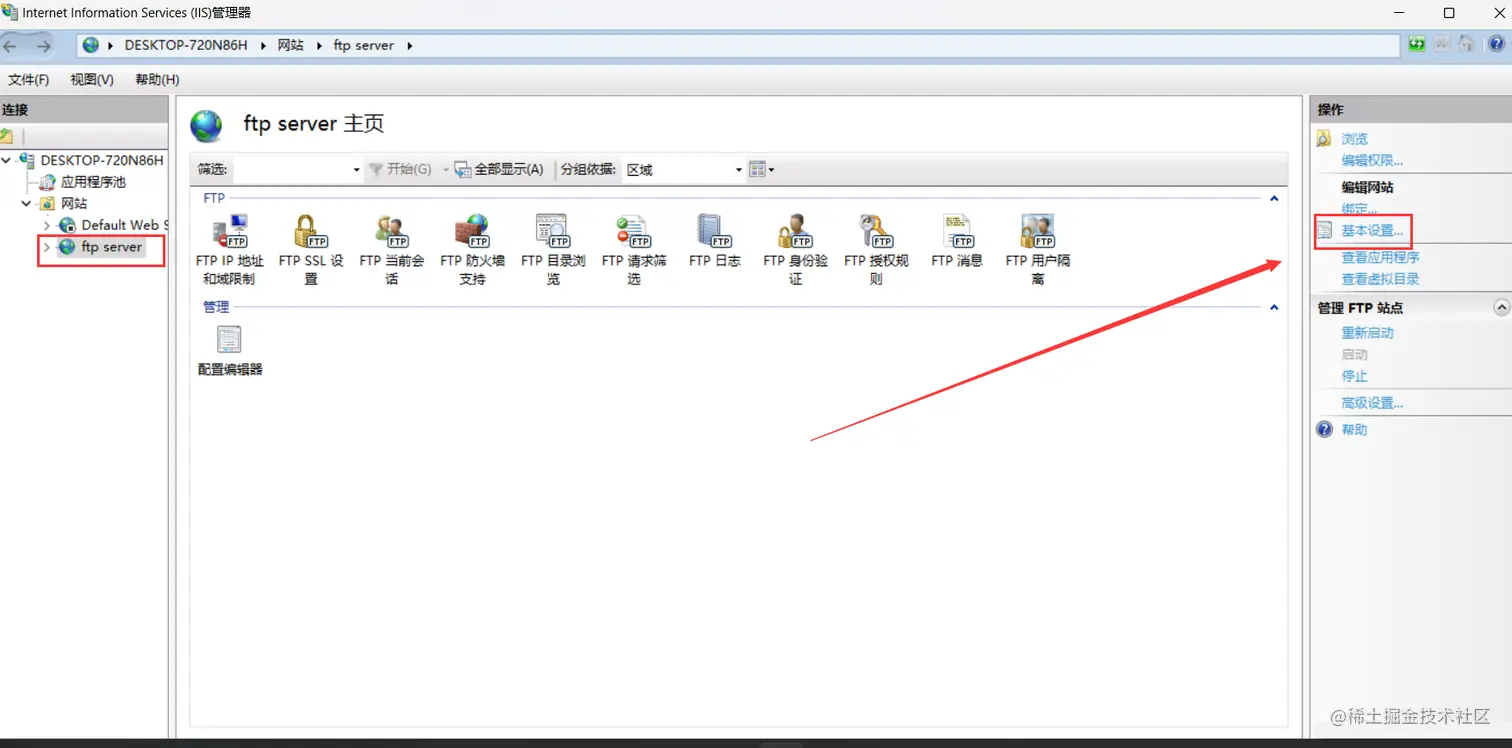Image resolution: width=1512 pixels, height=748 pixels.
Task: Click 帮助 link in Actions panel
Action: click(x=1355, y=430)
